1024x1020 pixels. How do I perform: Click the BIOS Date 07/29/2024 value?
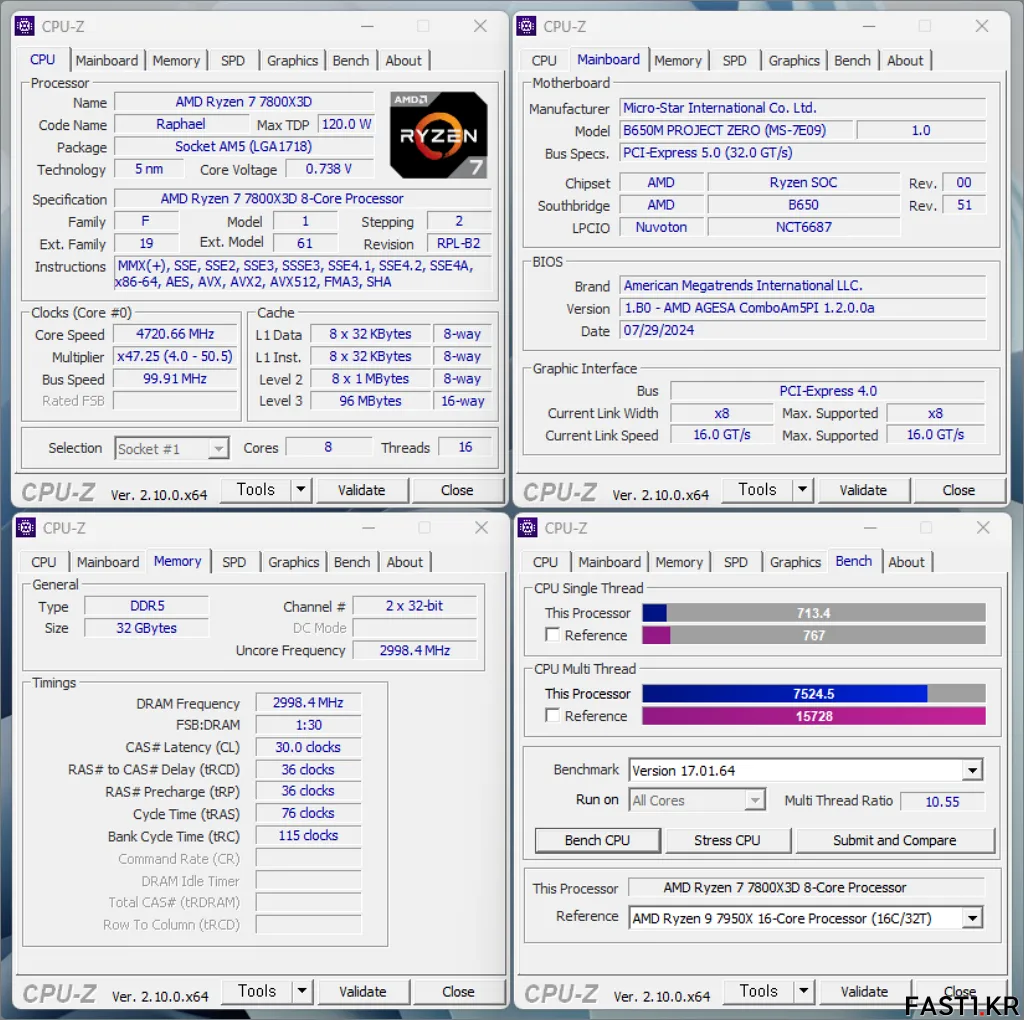tap(803, 330)
